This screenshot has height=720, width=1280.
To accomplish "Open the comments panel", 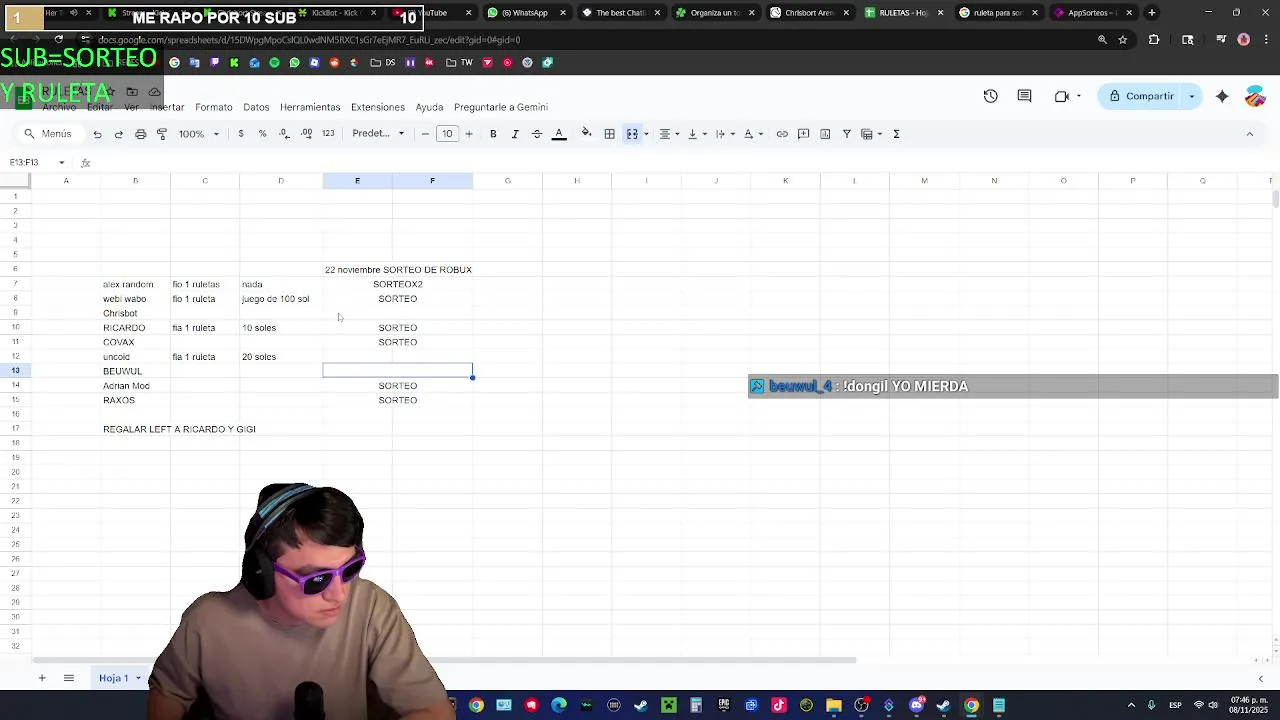I will [1024, 96].
